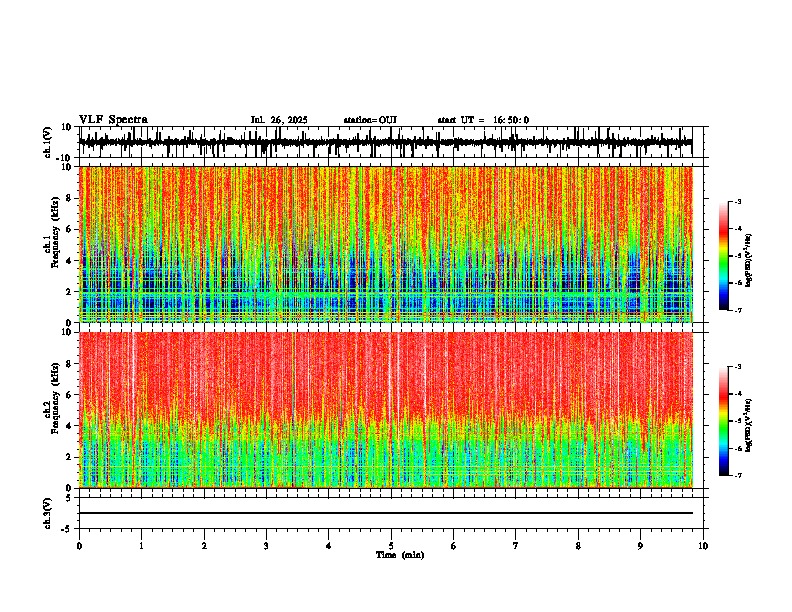Image resolution: width=792 pixels, height=612 pixels.
Task: Click the "Time (min)" axis label
Action: (400, 555)
